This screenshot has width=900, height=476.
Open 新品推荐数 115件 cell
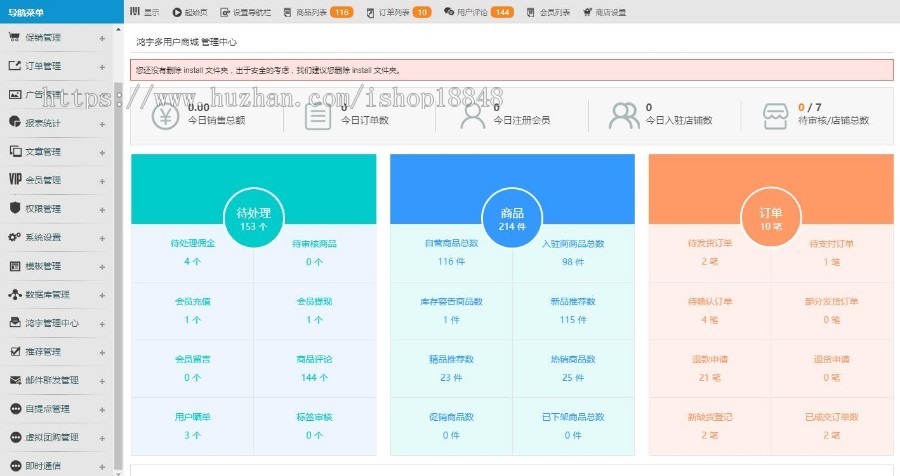pos(573,311)
